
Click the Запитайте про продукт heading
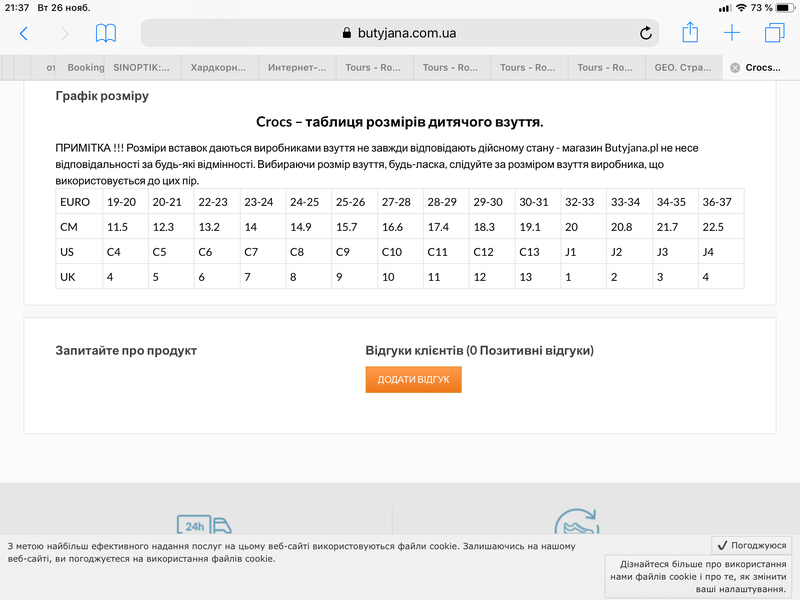(126, 351)
